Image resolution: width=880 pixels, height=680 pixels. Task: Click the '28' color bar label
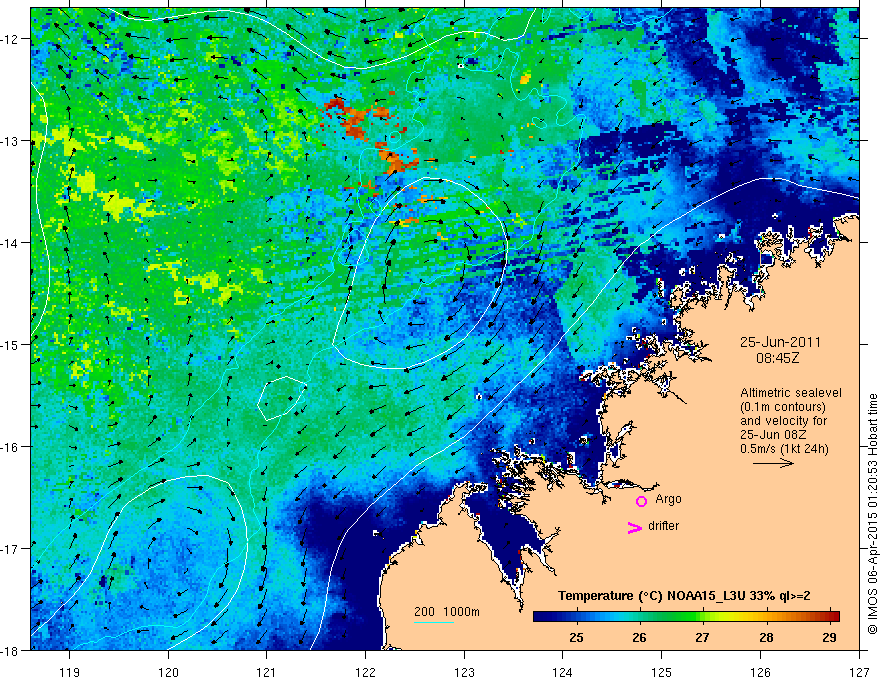click(766, 637)
